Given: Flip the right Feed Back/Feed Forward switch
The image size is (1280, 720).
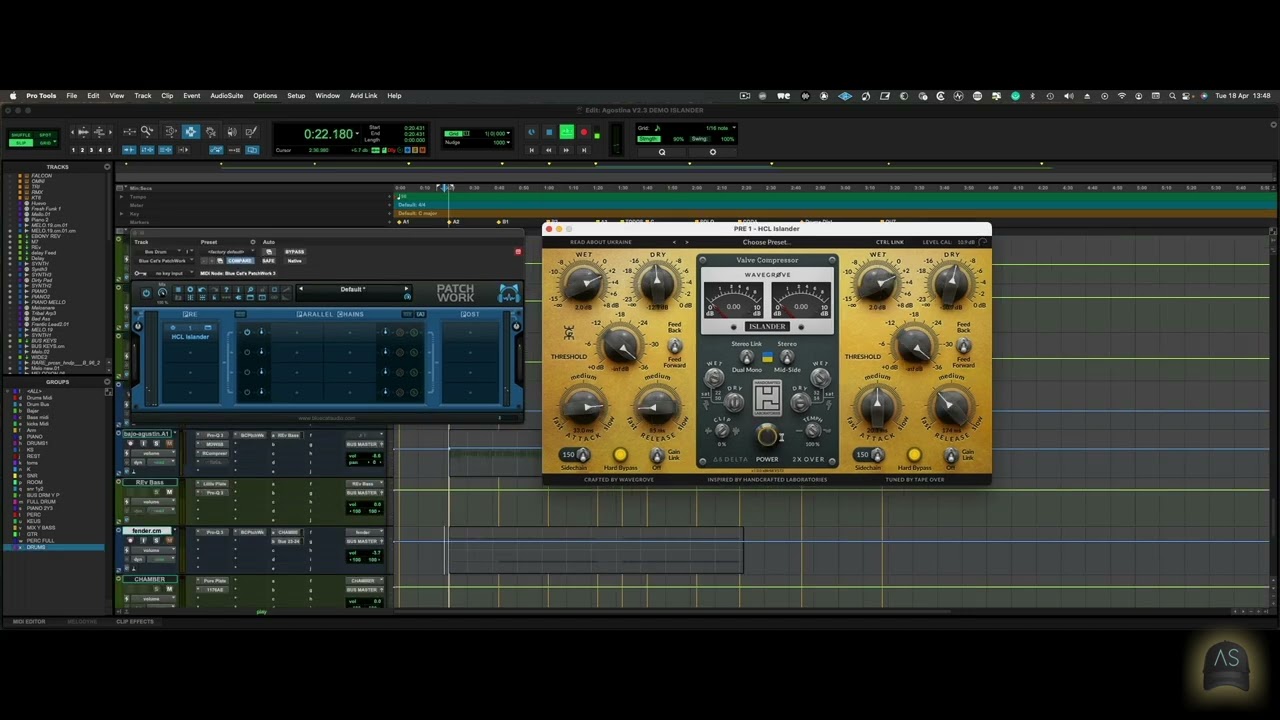Looking at the screenshot, I should click(964, 346).
